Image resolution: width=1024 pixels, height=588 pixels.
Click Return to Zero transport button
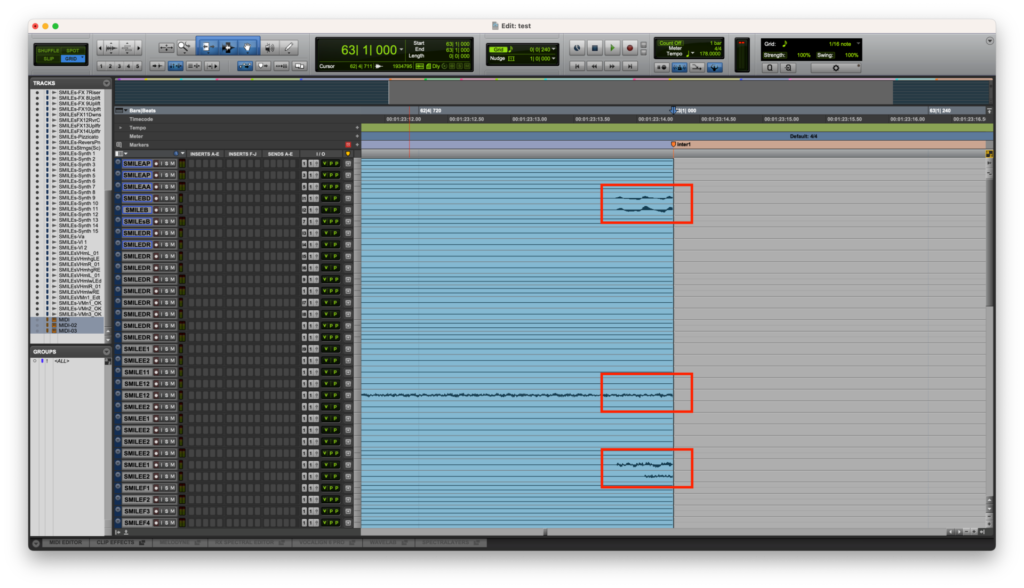point(577,66)
